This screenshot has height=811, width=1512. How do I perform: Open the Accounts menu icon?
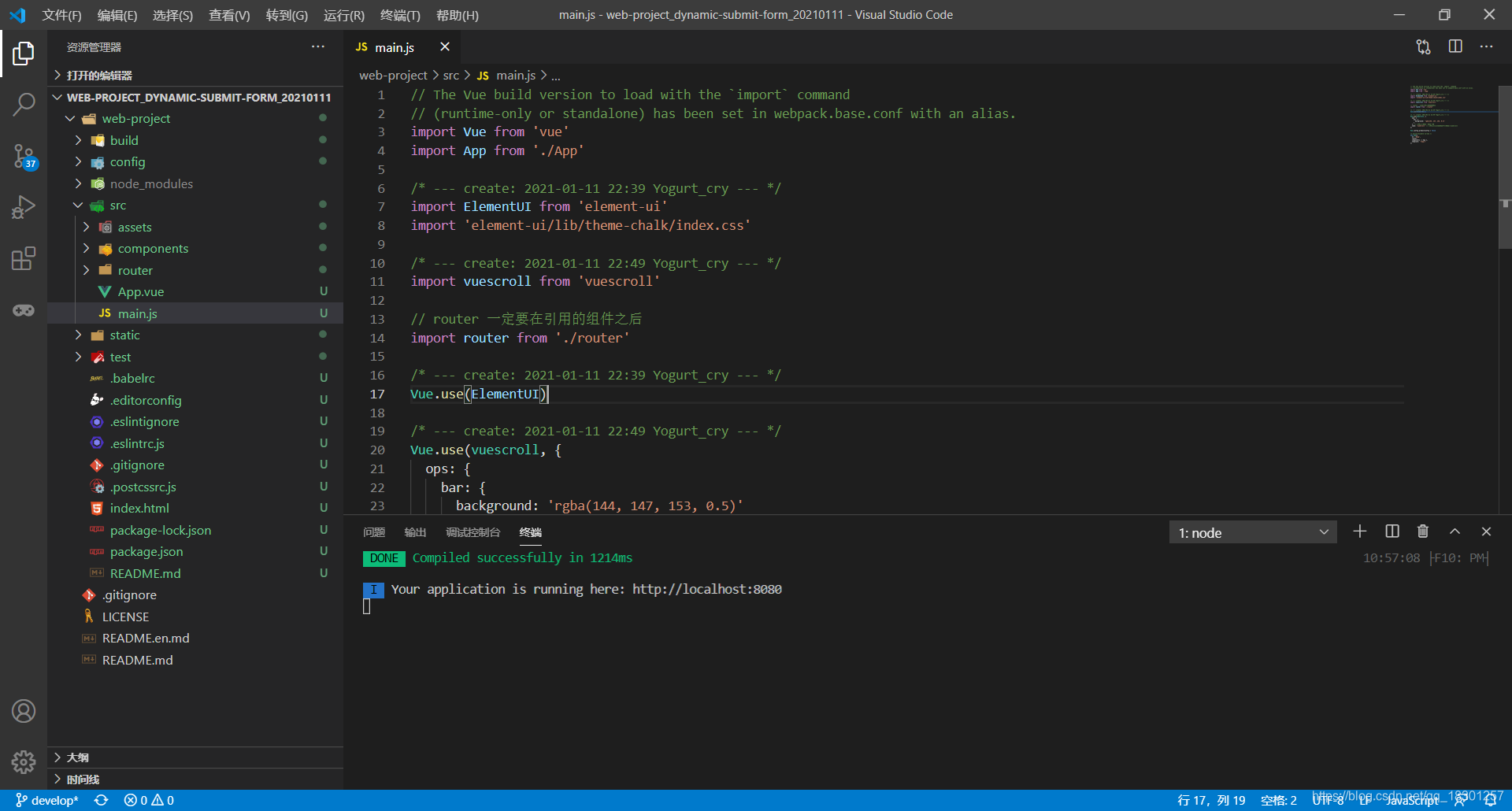[24, 711]
